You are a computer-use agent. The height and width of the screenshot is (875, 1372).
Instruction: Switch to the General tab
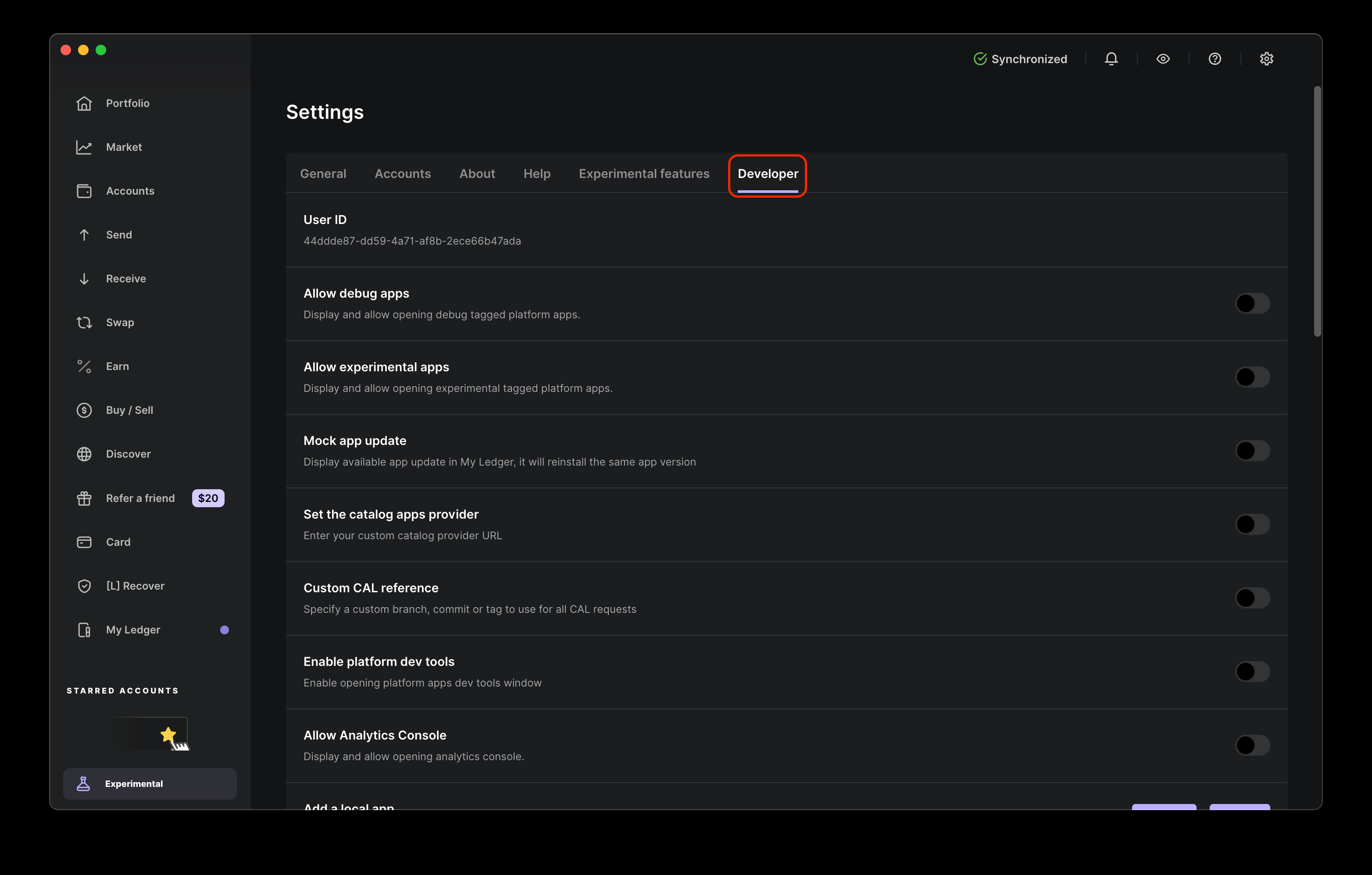(x=323, y=174)
